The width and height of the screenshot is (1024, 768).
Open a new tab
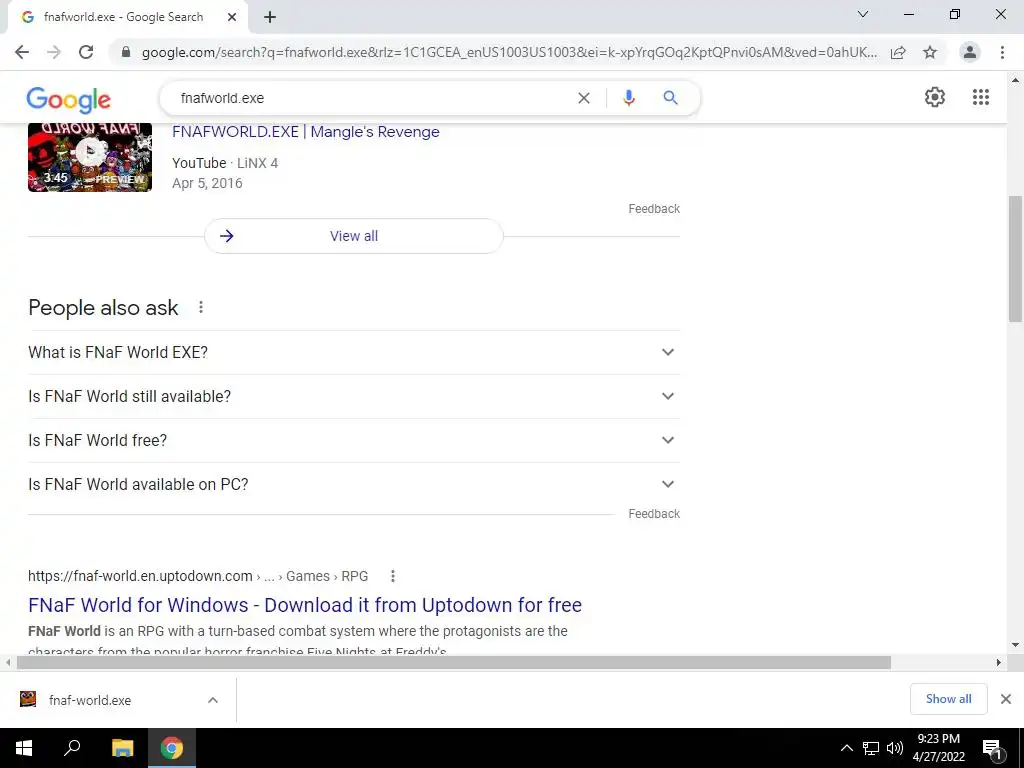[x=270, y=18]
